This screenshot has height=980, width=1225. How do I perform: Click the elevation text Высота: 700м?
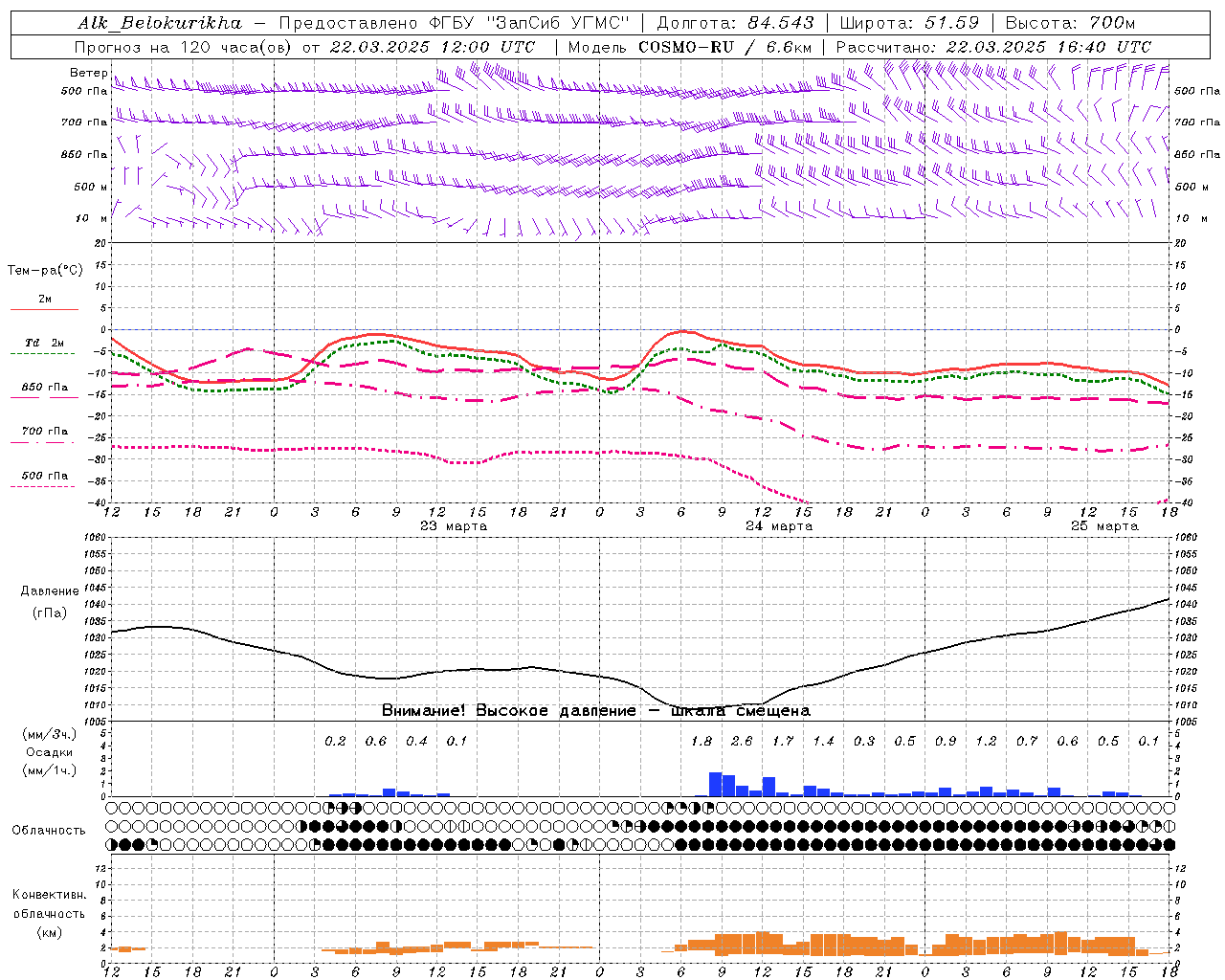click(1071, 23)
